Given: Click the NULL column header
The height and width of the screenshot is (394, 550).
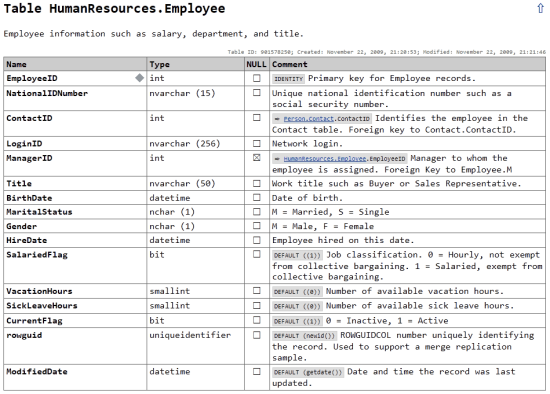Looking at the screenshot, I should (x=257, y=64).
